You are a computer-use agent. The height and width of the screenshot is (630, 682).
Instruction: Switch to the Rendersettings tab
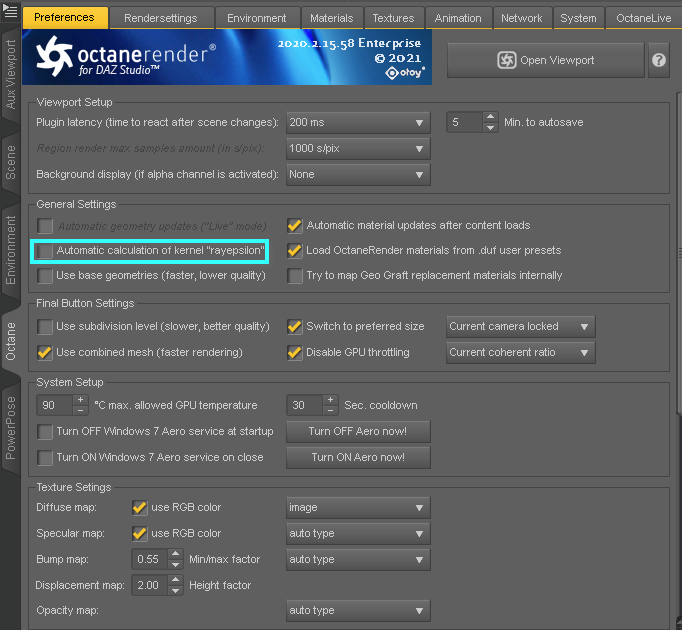pos(161,18)
